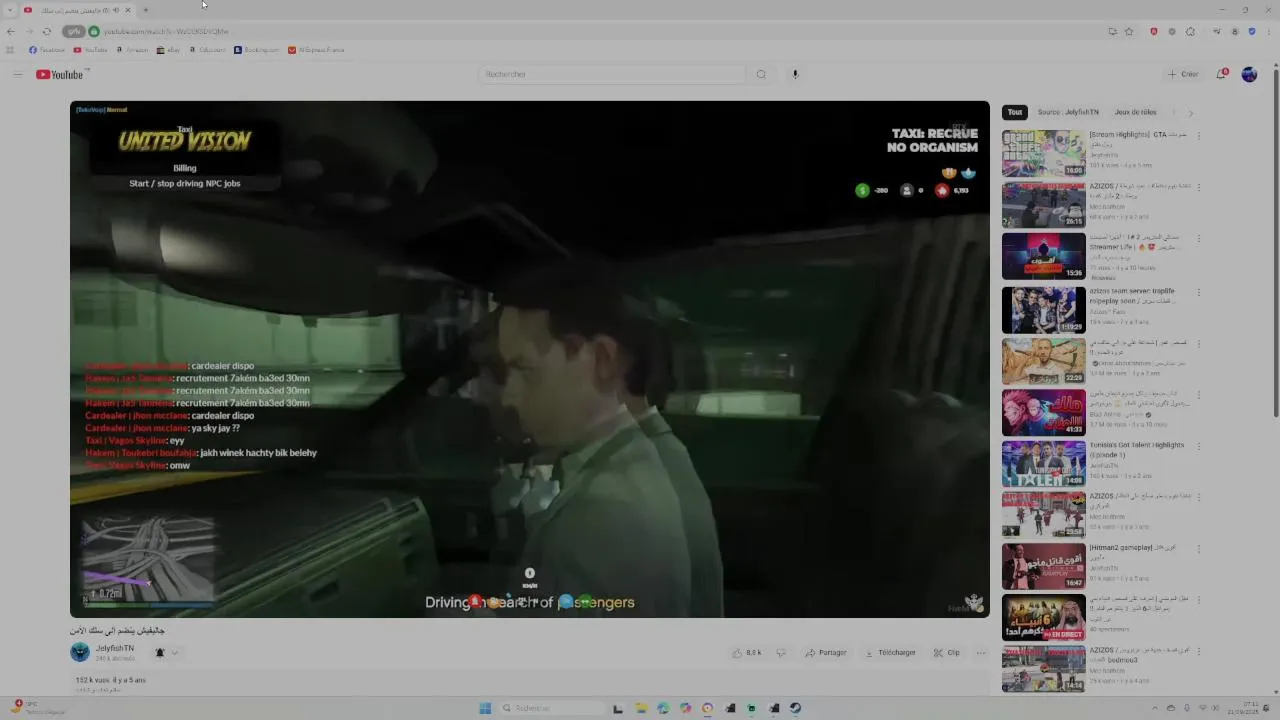Open the YouTube hamburger guide menu
1280x720 pixels.
pyautogui.click(x=17, y=74)
